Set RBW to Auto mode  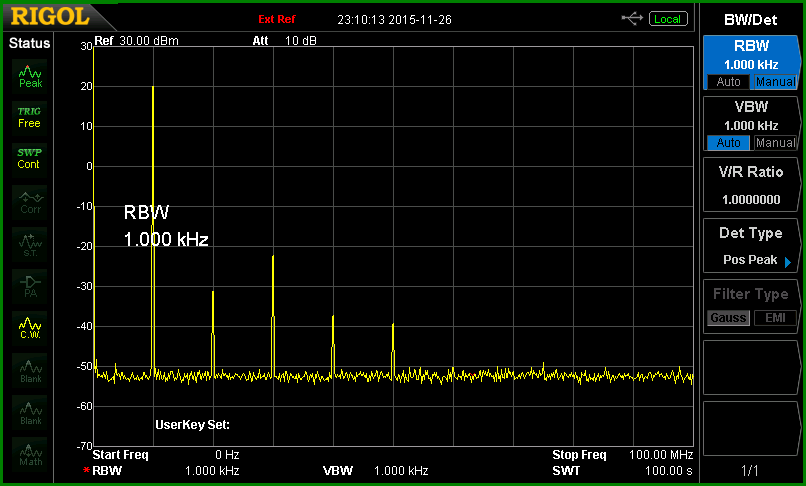(728, 82)
